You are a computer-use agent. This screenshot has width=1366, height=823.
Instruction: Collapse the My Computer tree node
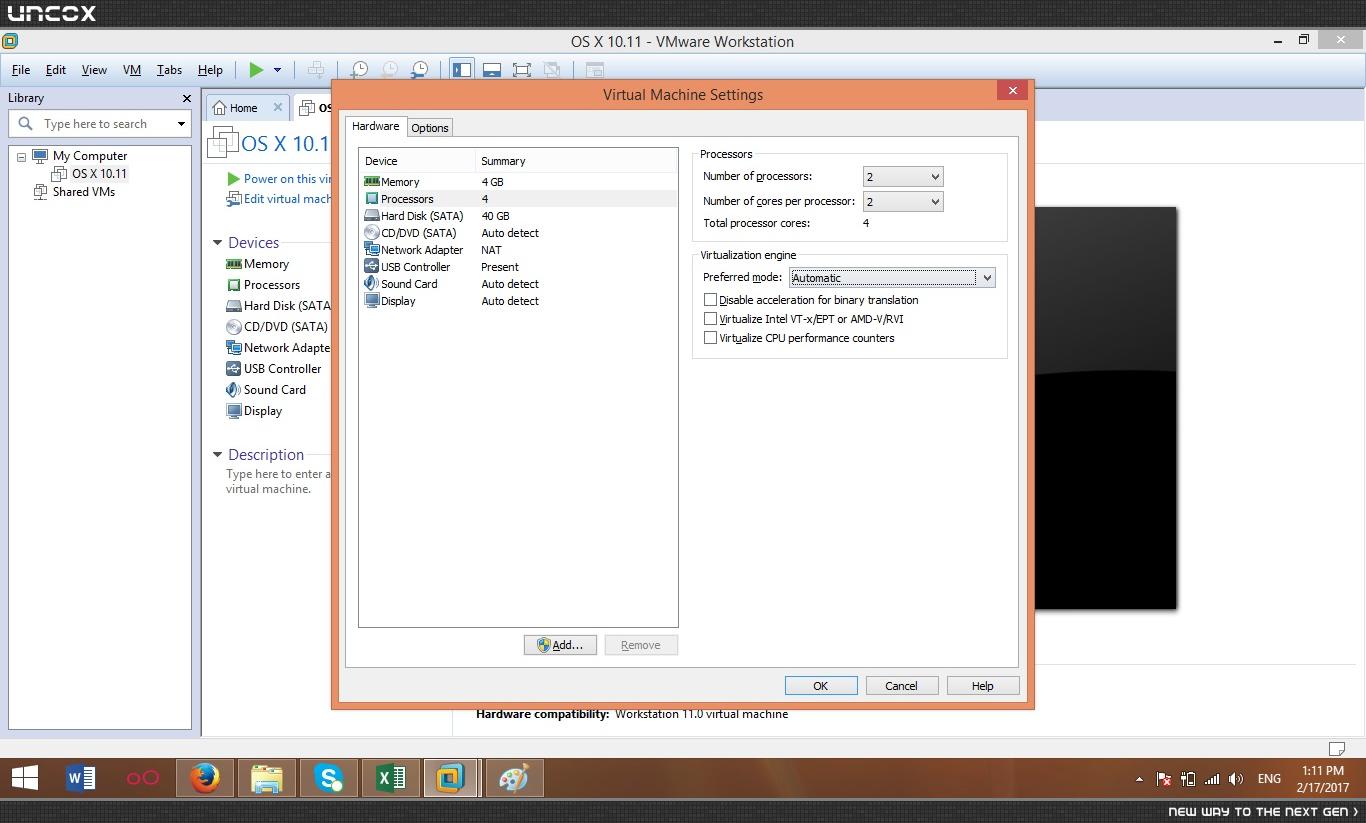tap(21, 157)
